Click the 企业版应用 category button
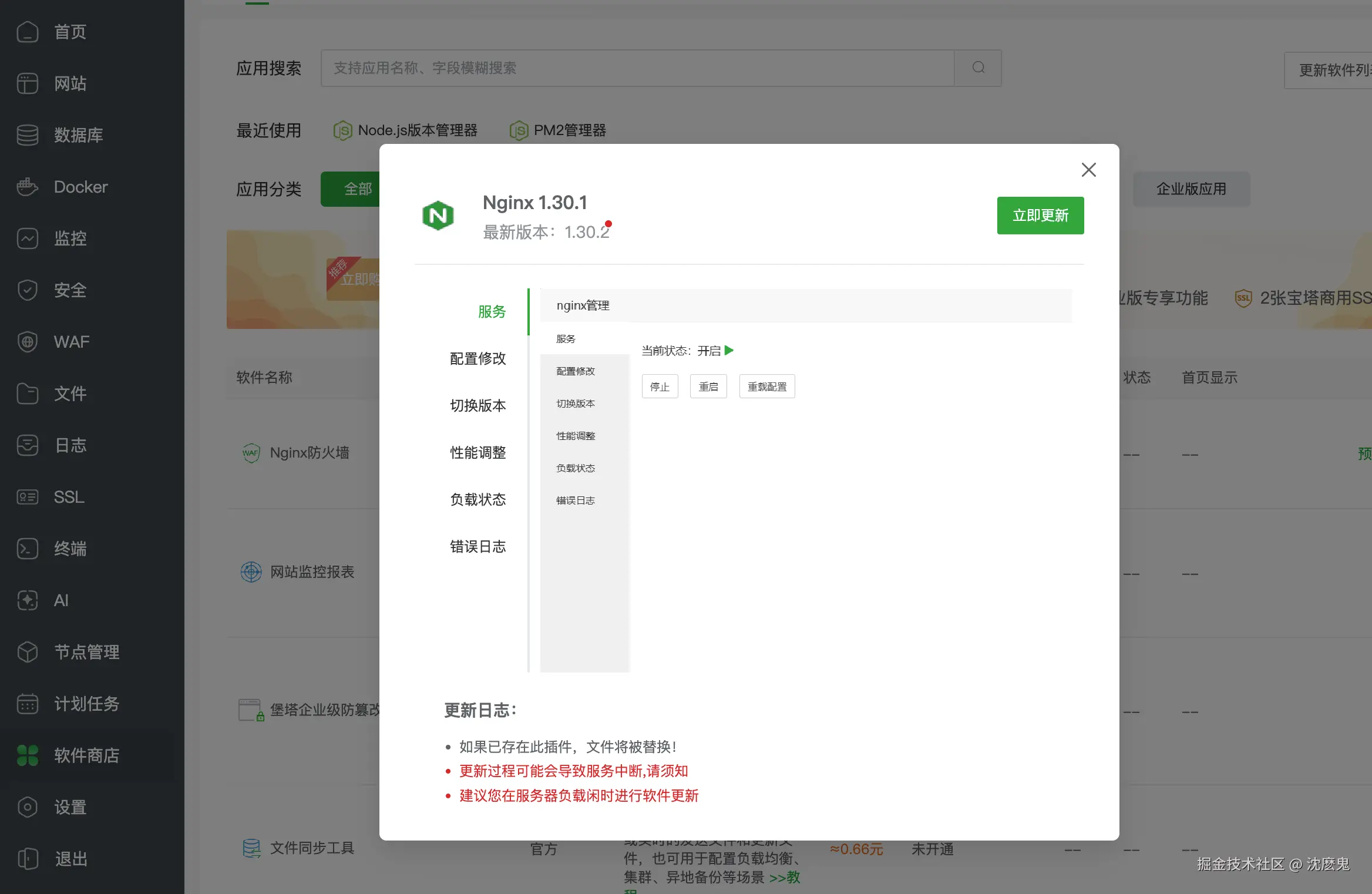Image resolution: width=1372 pixels, height=894 pixels. click(x=1192, y=189)
